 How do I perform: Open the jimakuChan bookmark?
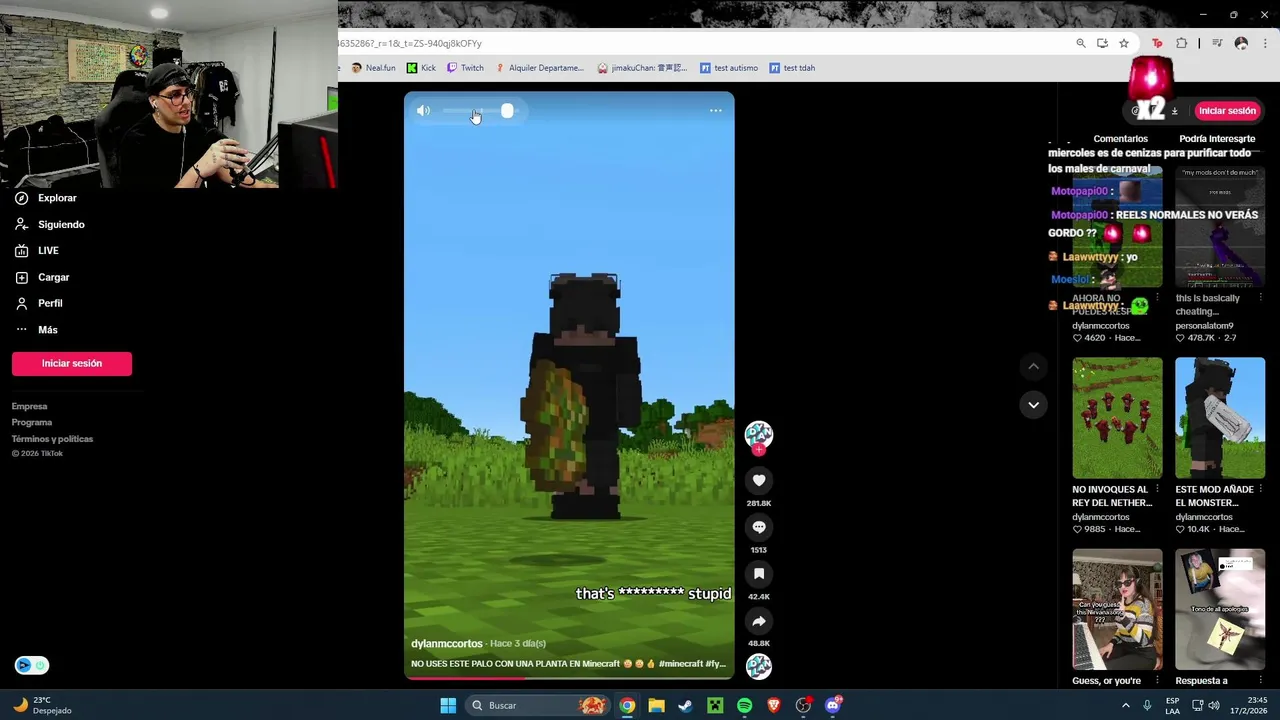tap(643, 68)
